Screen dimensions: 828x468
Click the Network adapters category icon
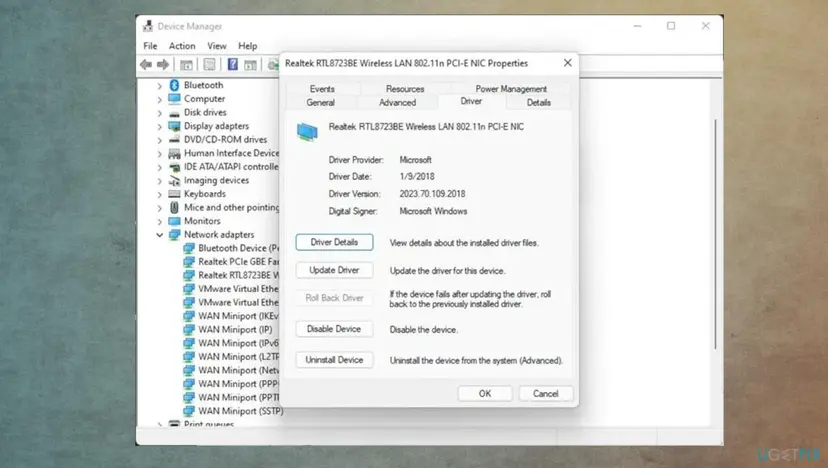174,235
